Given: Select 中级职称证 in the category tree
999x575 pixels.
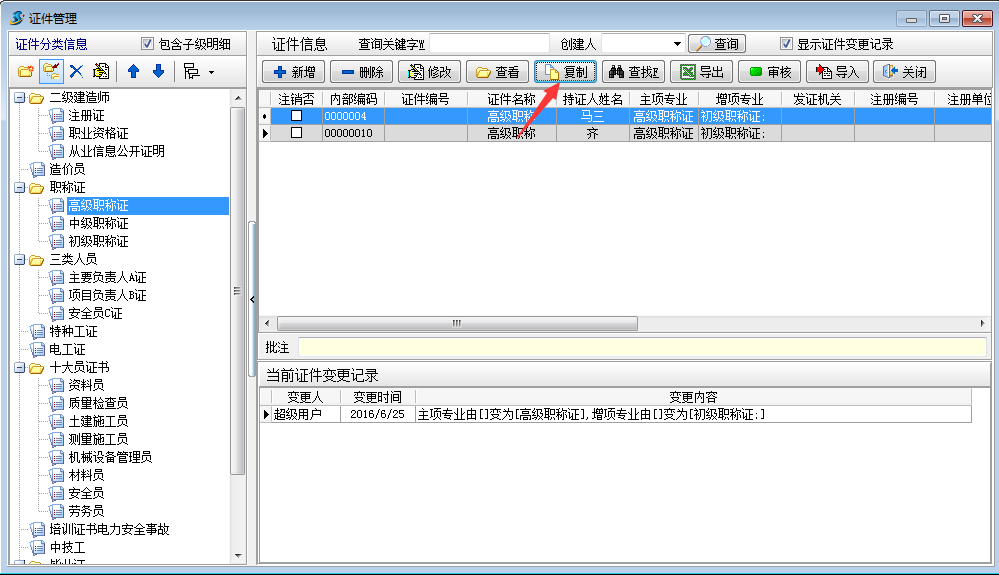Looking at the screenshot, I should point(98,224).
